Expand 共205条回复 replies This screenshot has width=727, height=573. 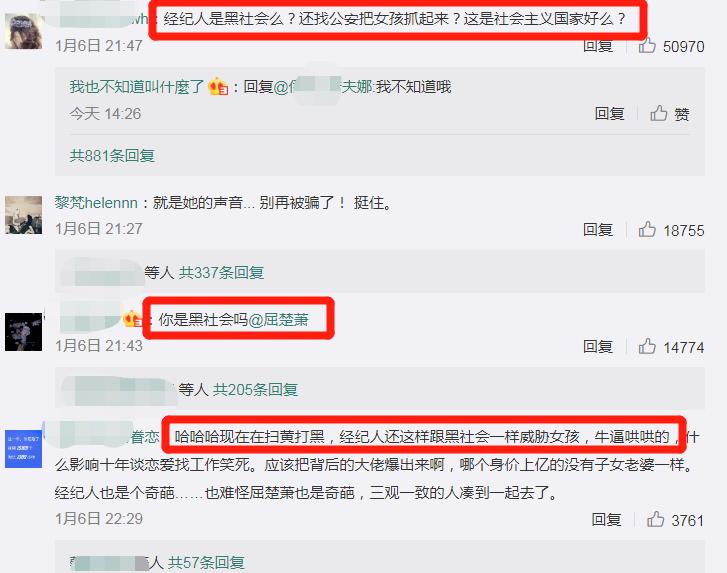[255, 389]
